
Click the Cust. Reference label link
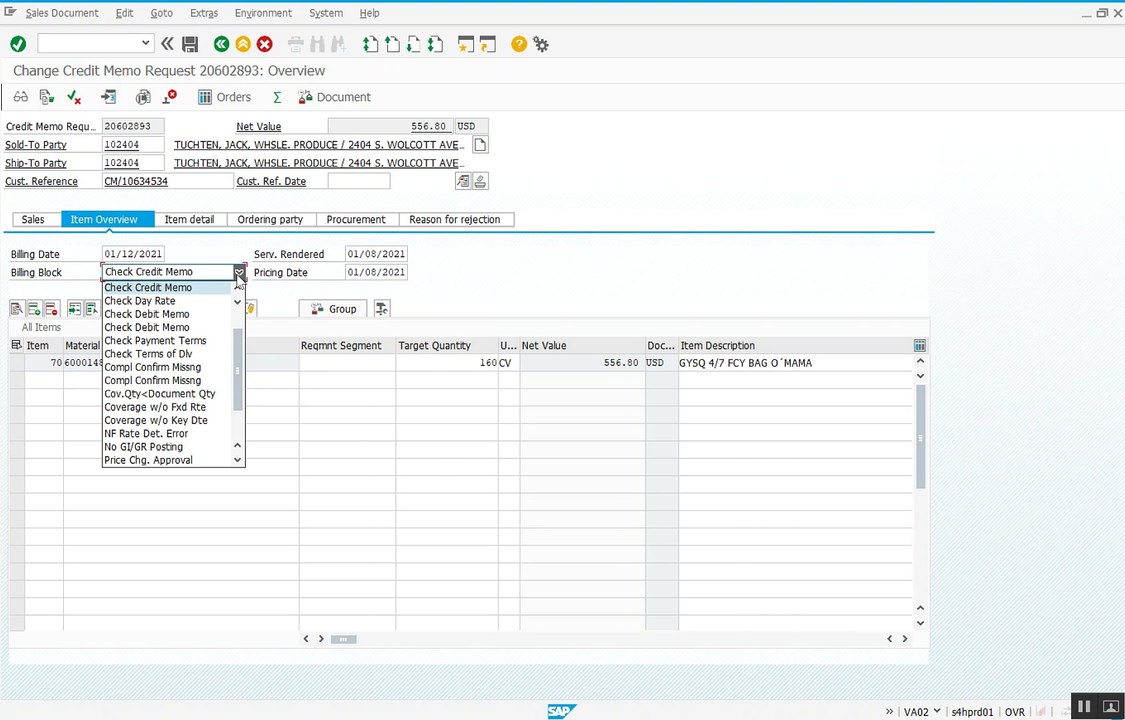tap(42, 181)
